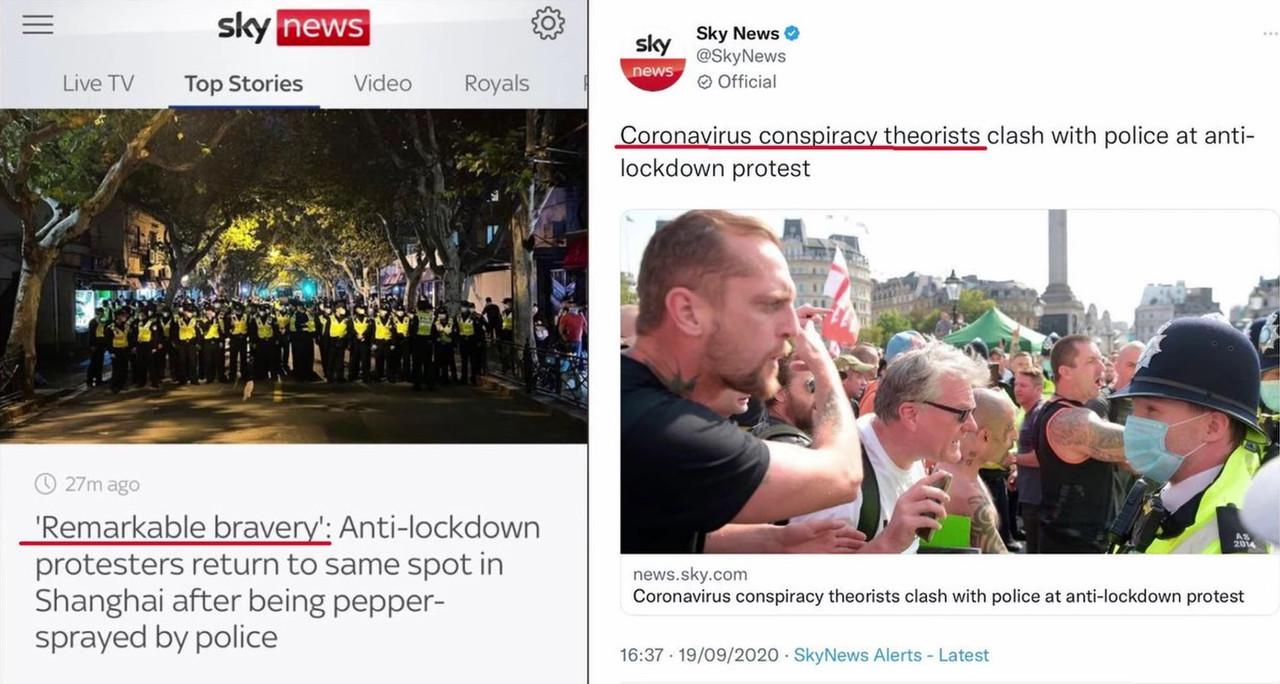Open the hamburger menu icon
This screenshot has width=1280, height=684.
coord(38,24)
